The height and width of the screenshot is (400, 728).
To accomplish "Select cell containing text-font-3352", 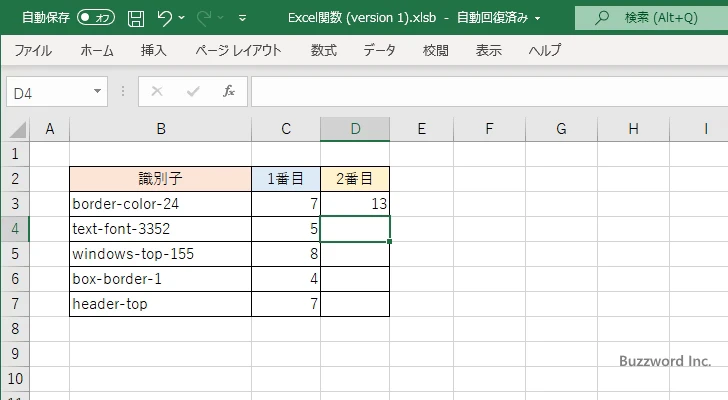I will (161, 229).
